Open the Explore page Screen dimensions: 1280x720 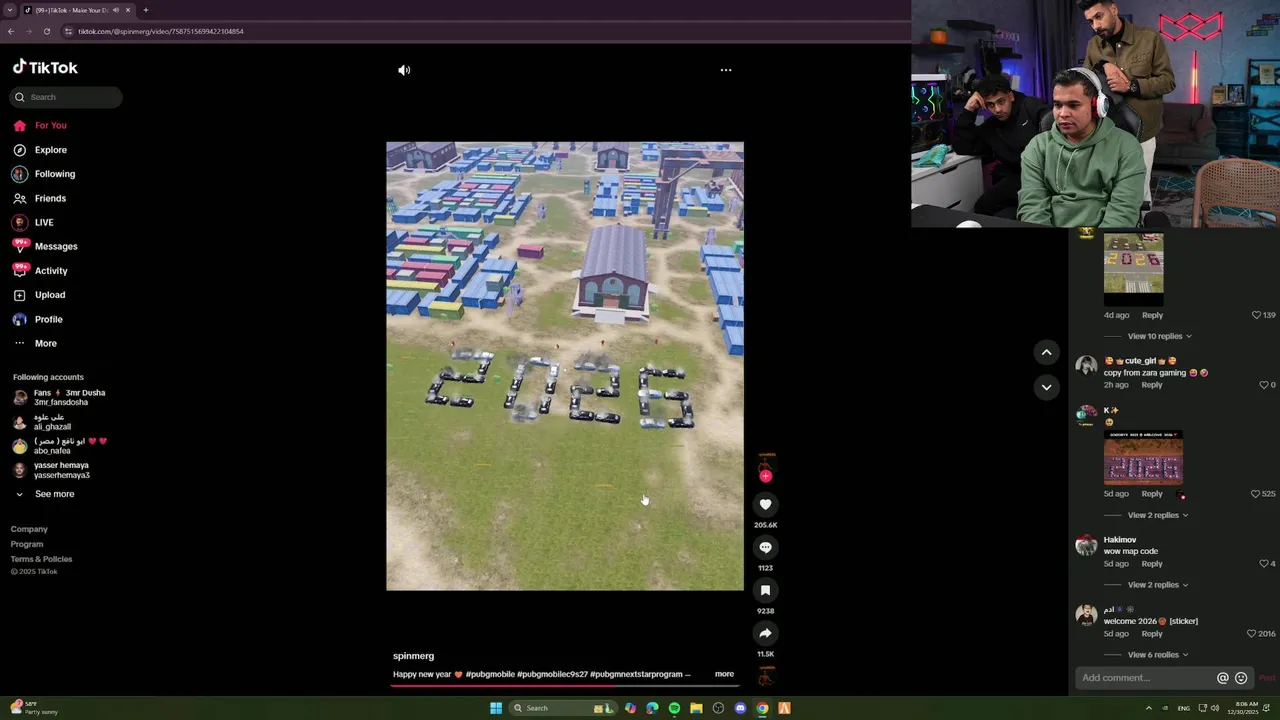coord(40,150)
